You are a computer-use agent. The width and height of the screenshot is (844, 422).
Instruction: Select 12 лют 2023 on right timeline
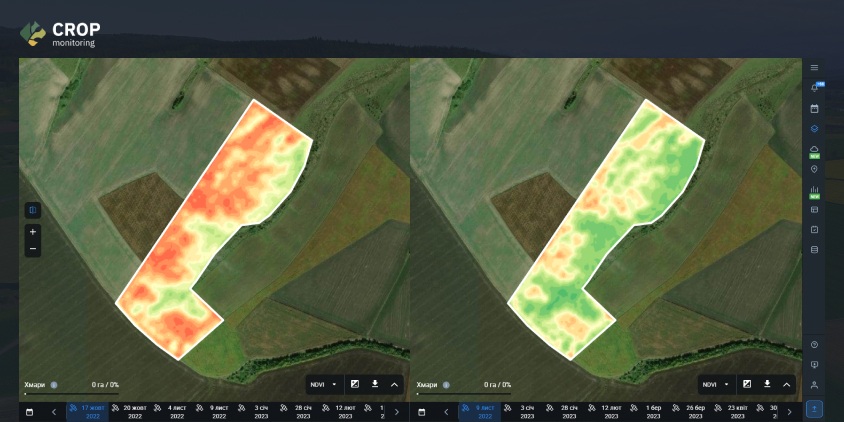pyautogui.click(x=606, y=412)
